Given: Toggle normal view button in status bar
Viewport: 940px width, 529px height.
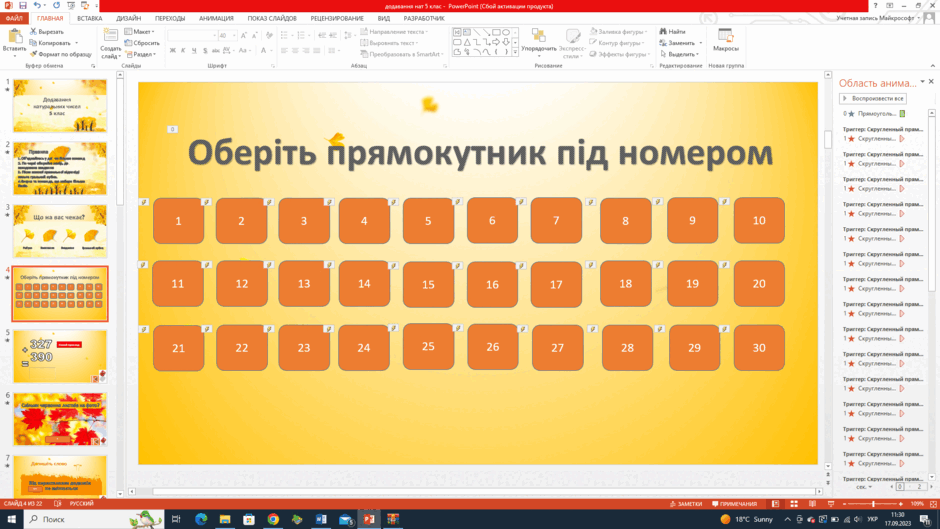Looking at the screenshot, I should [x=775, y=504].
